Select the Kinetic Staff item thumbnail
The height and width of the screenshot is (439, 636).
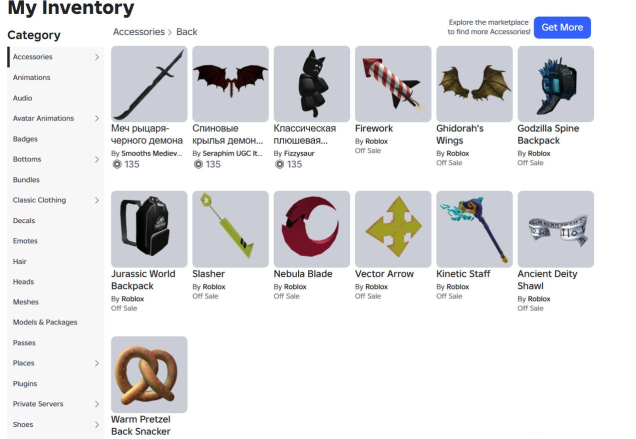point(474,229)
